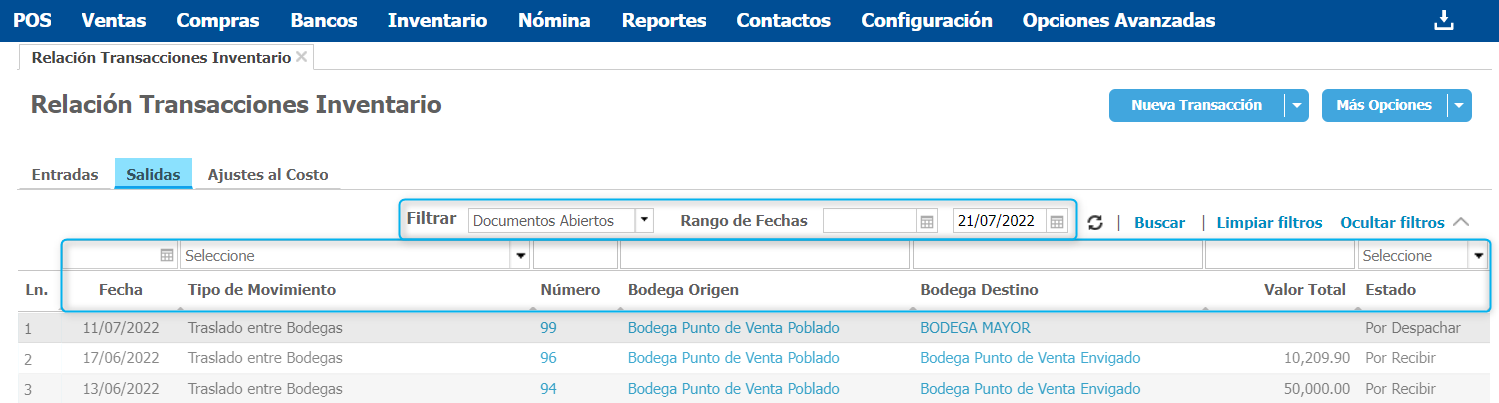Click the Limpiar filtros link
Image resolution: width=1499 pixels, height=403 pixels.
(x=1269, y=222)
